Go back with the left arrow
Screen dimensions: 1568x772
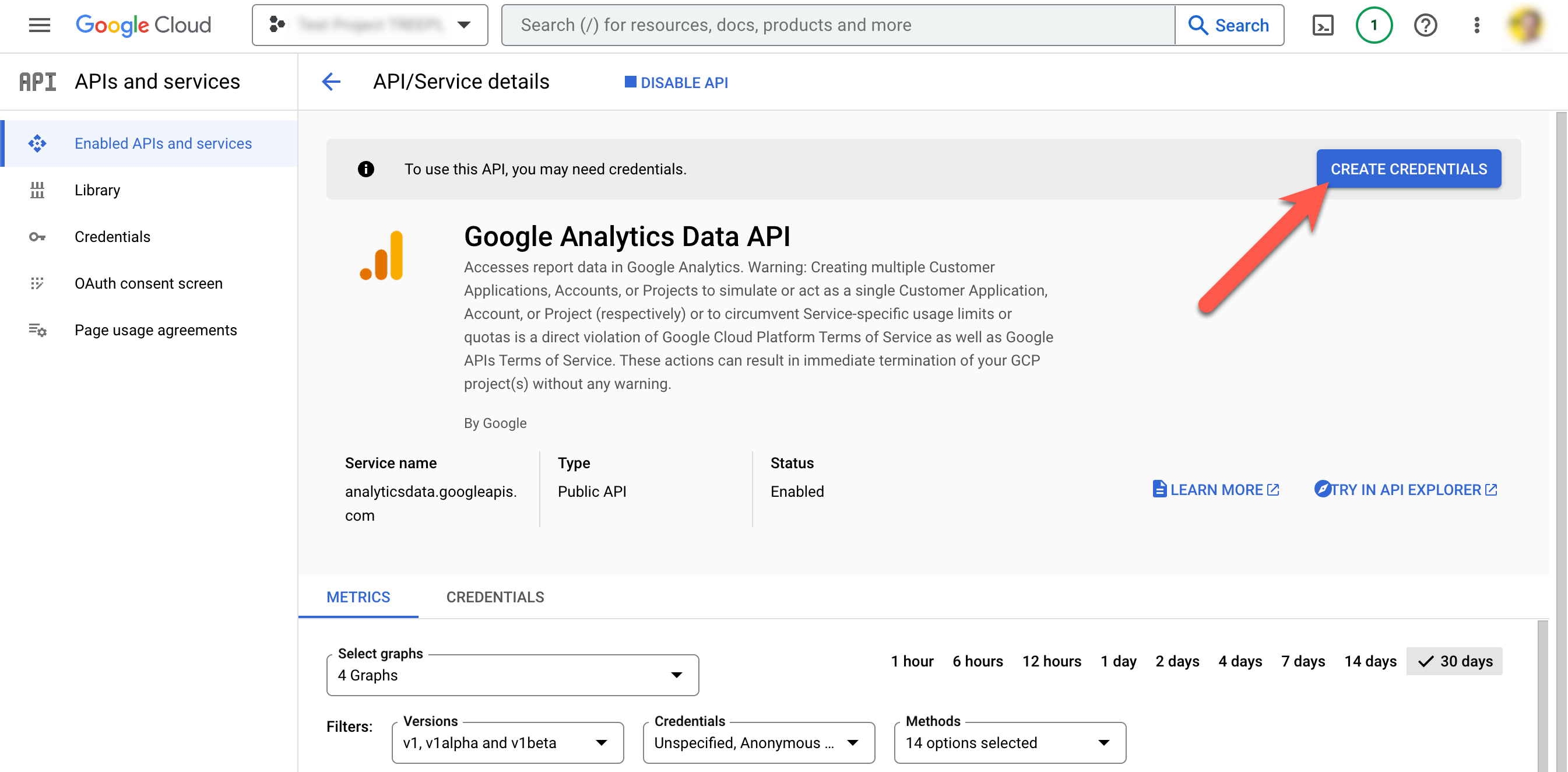331,82
